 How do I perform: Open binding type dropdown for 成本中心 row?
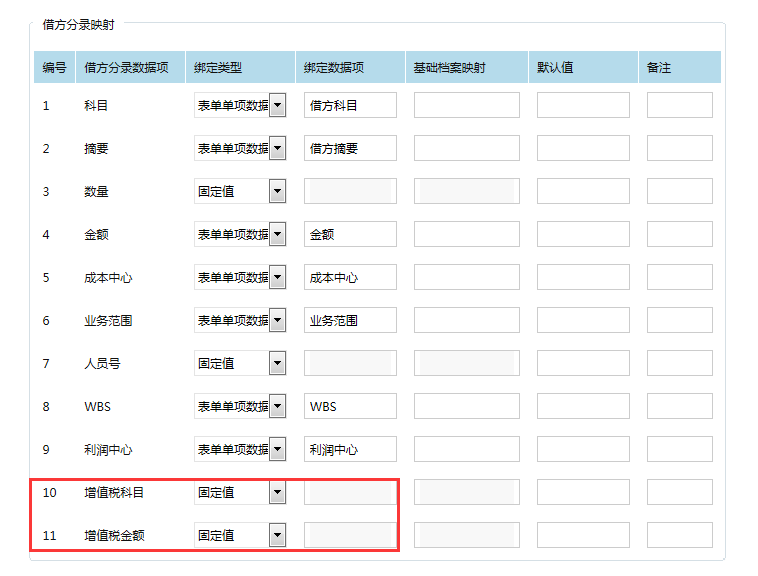[277, 277]
